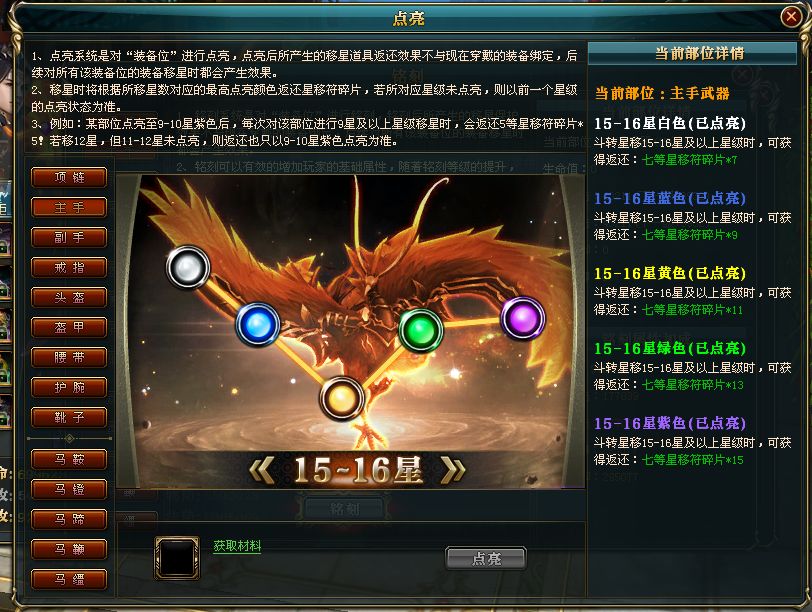Close the 点亮 window
This screenshot has height=612, width=812.
pos(791,17)
